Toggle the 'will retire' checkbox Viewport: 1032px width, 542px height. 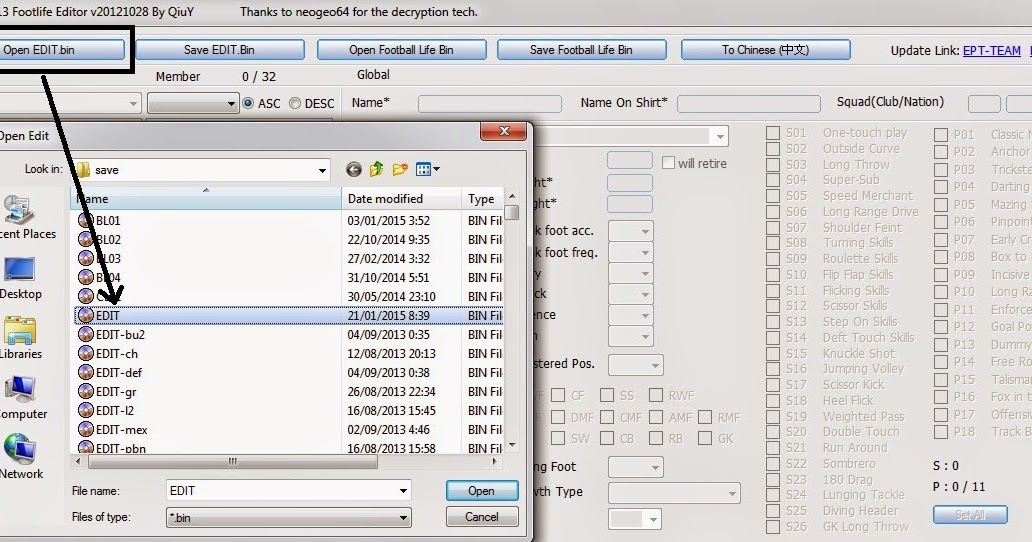tap(668, 162)
